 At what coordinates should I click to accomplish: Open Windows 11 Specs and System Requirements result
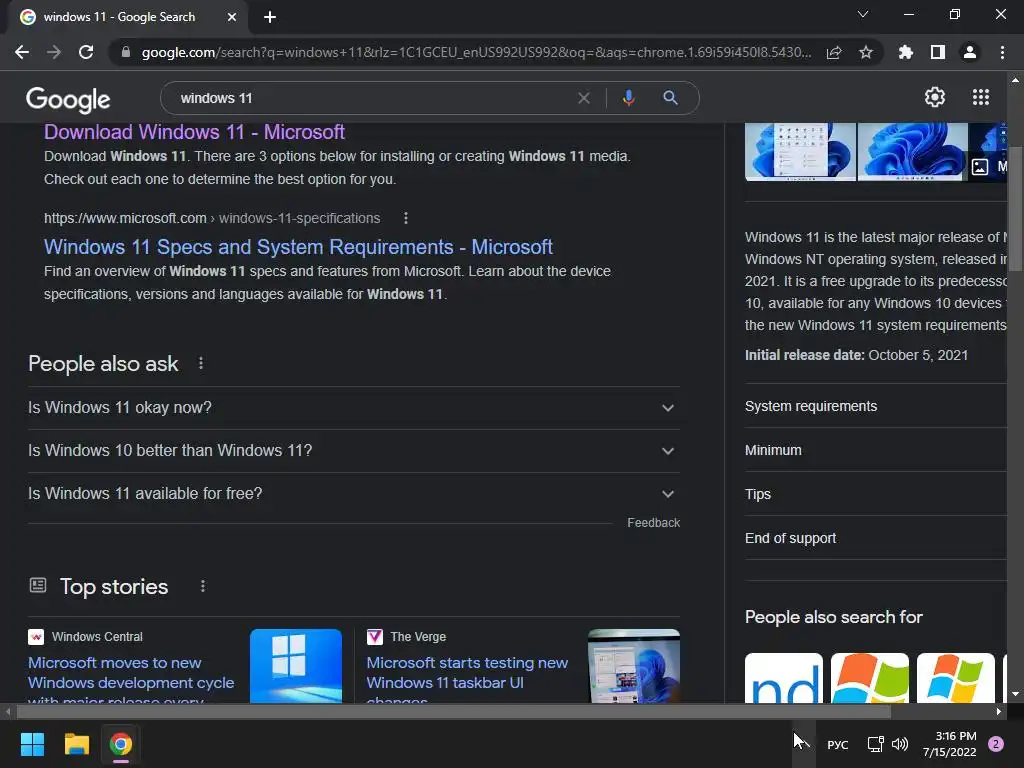[298, 247]
